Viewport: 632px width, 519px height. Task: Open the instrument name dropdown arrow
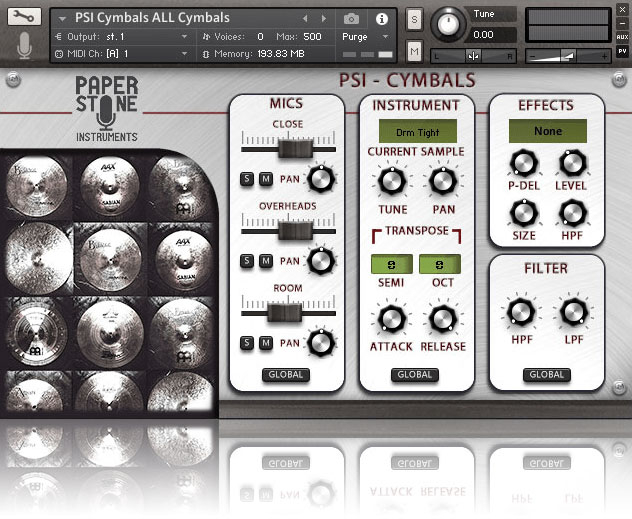(60, 18)
